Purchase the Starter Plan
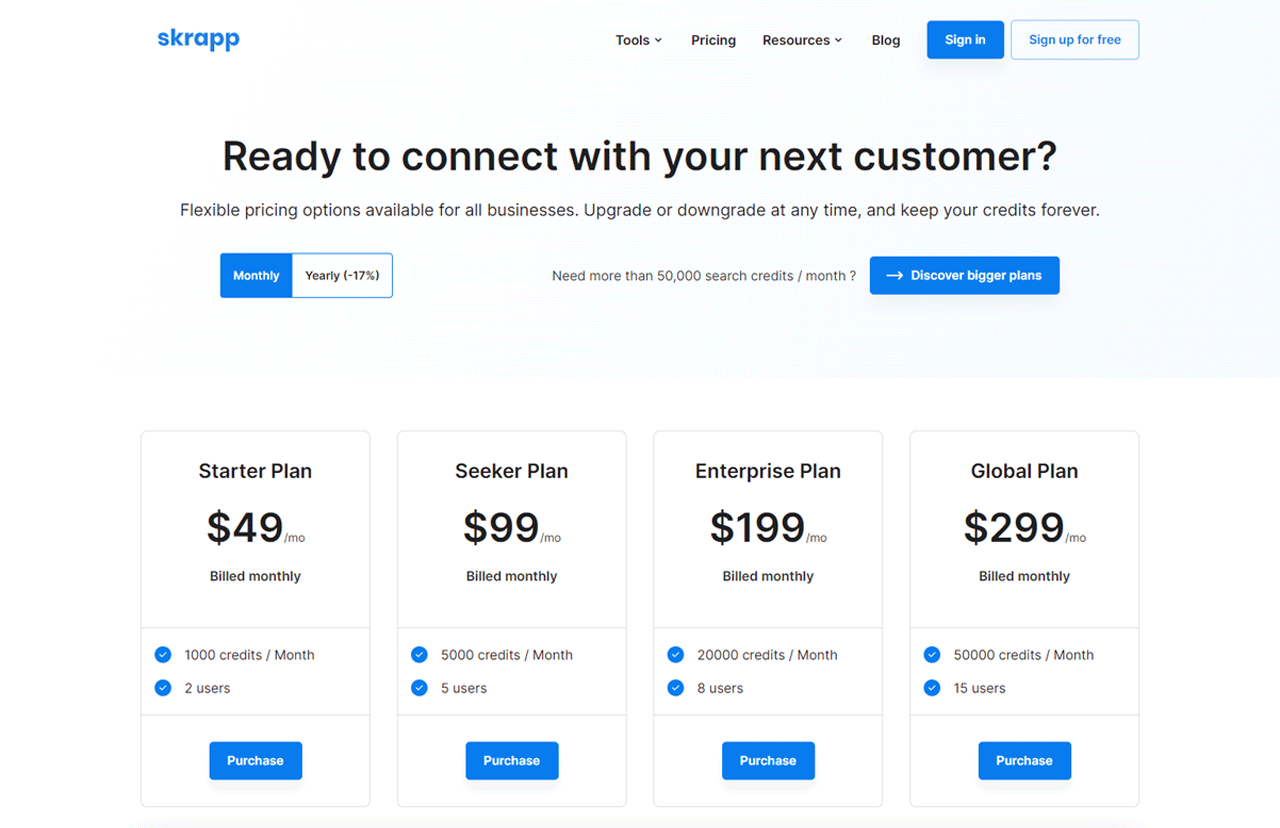 click(x=255, y=760)
